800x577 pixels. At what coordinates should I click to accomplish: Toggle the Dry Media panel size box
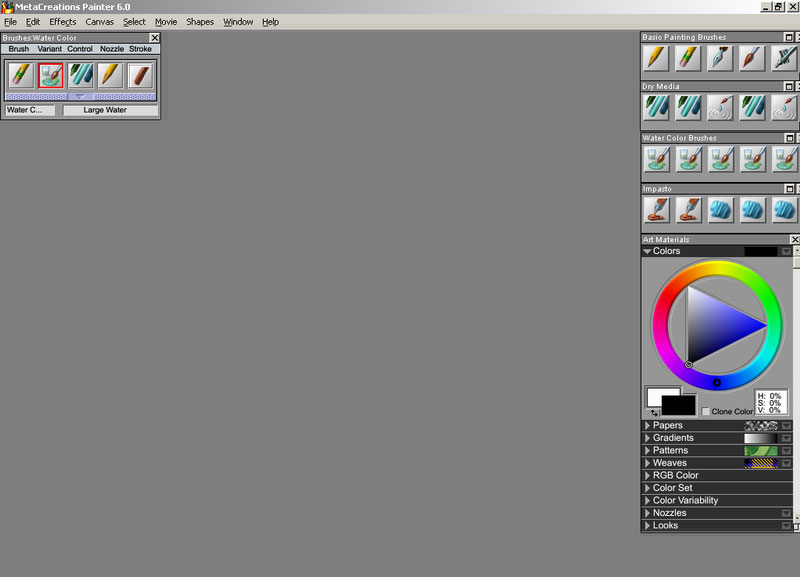click(x=788, y=86)
